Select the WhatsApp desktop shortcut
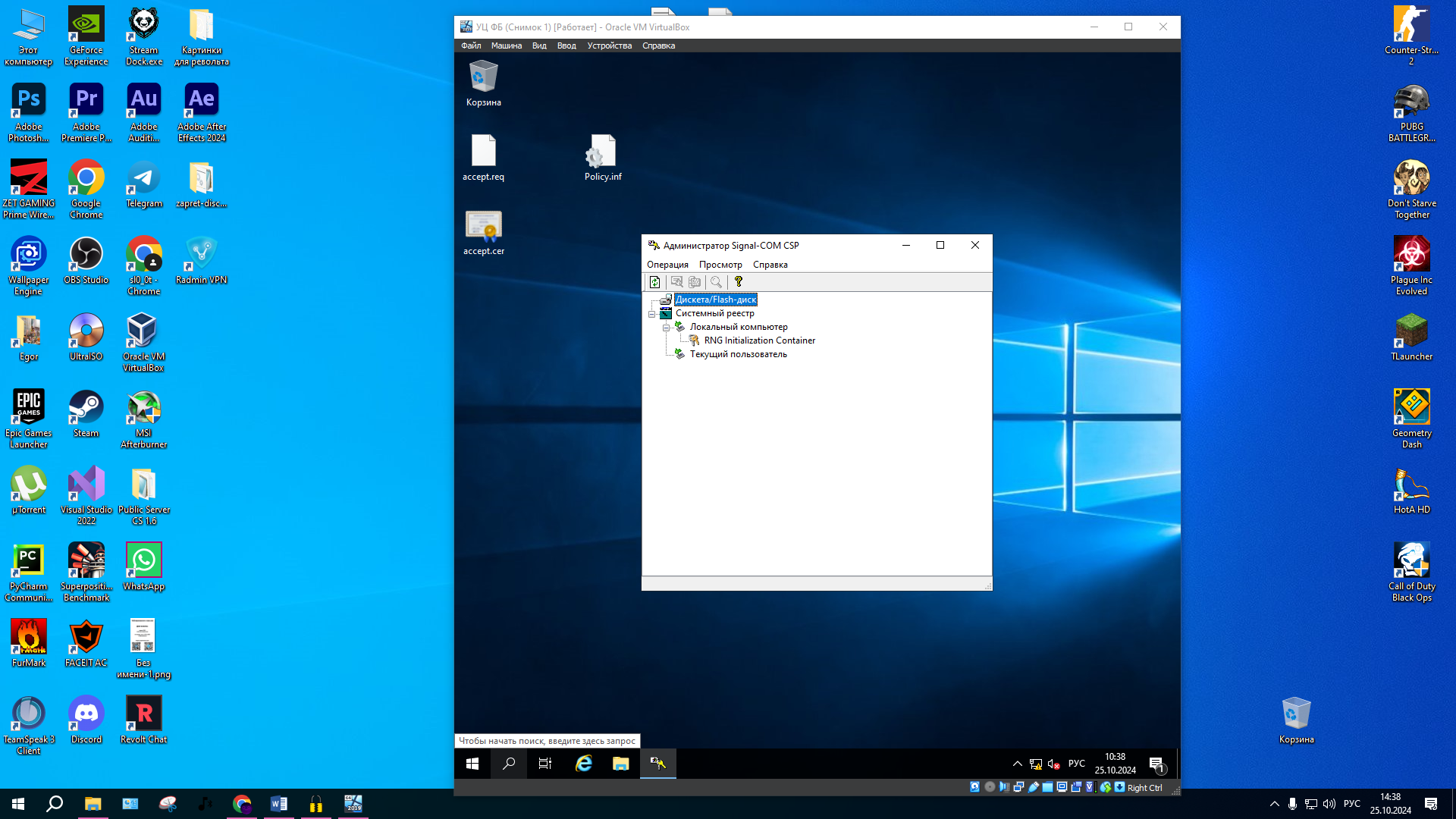This screenshot has width=1456, height=819. click(x=144, y=567)
